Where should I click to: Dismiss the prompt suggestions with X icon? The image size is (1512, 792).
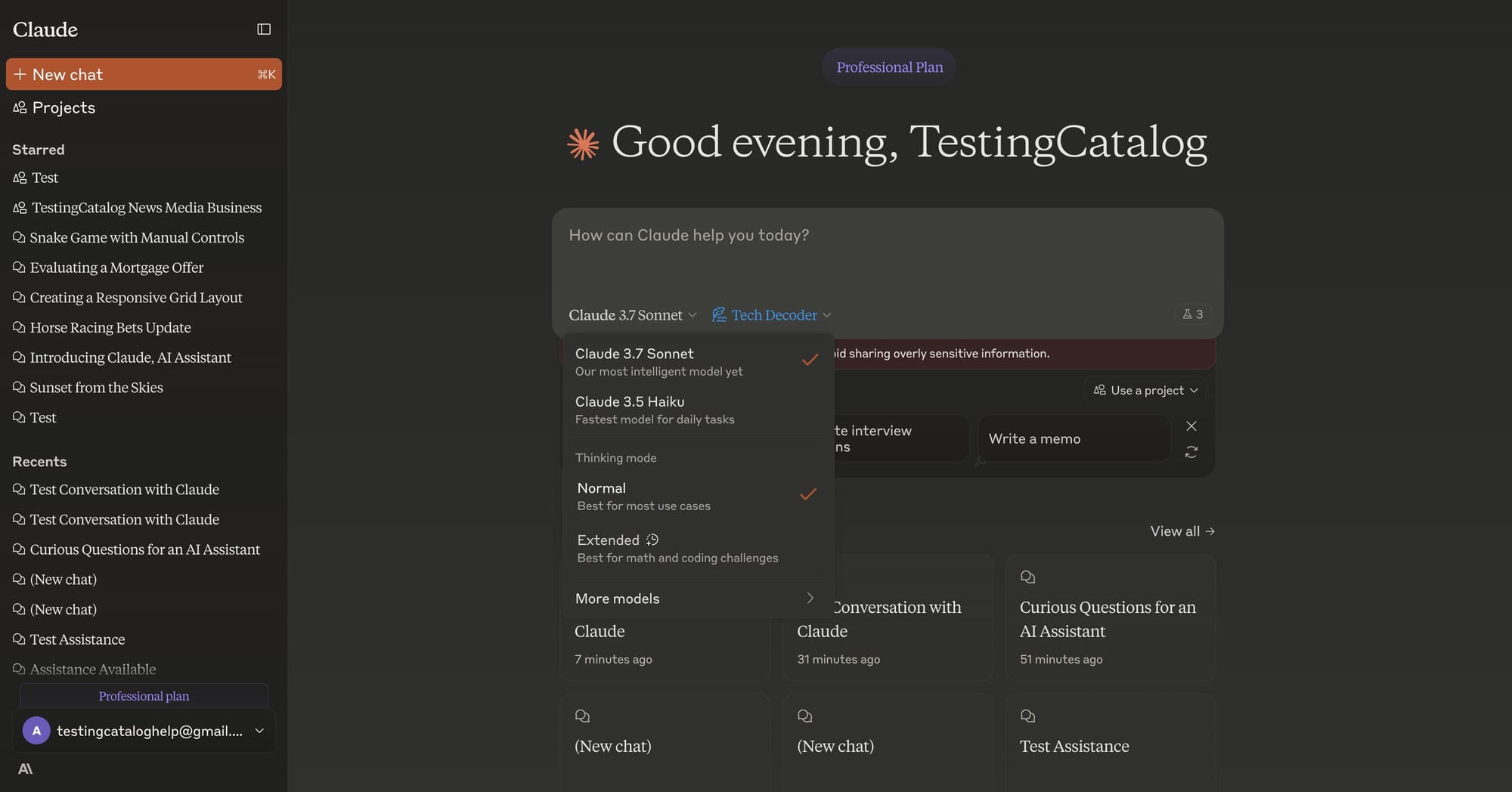click(x=1191, y=426)
